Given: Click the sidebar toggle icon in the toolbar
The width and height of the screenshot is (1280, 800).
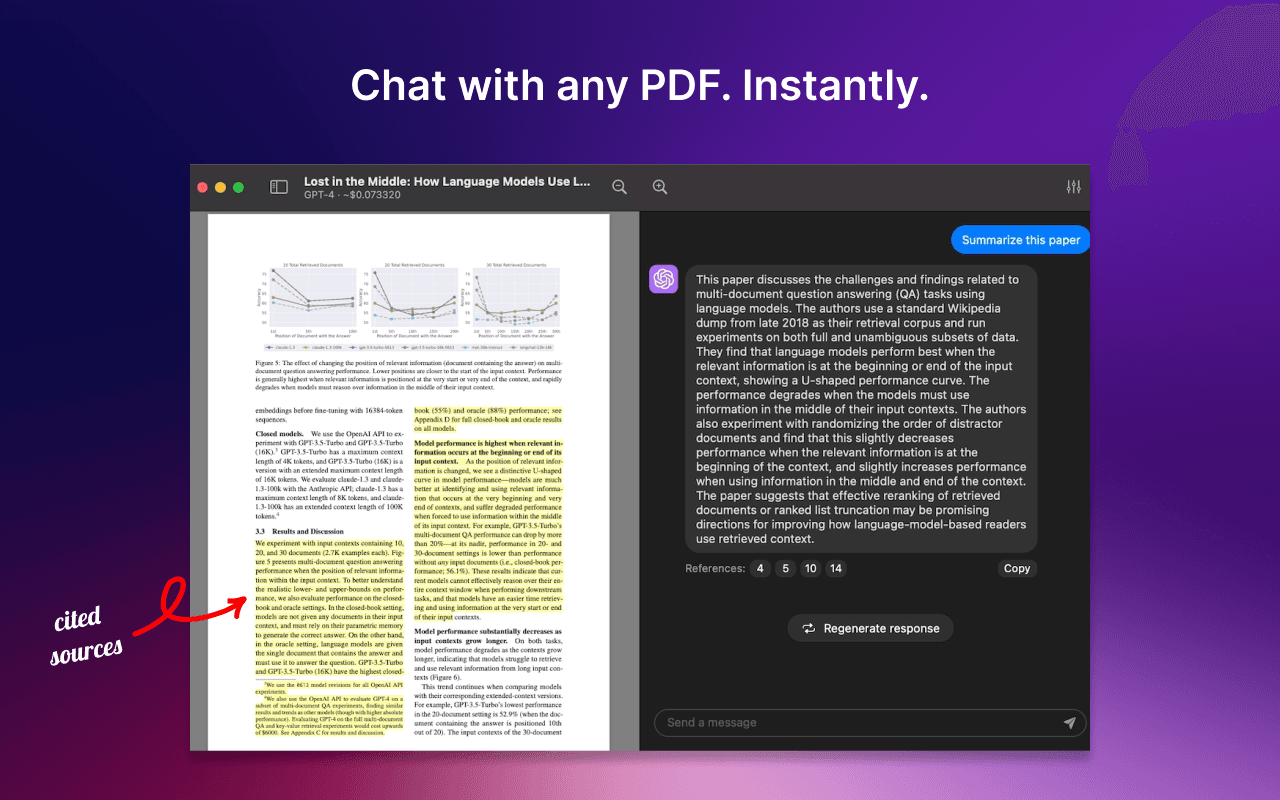Looking at the screenshot, I should point(278,186).
